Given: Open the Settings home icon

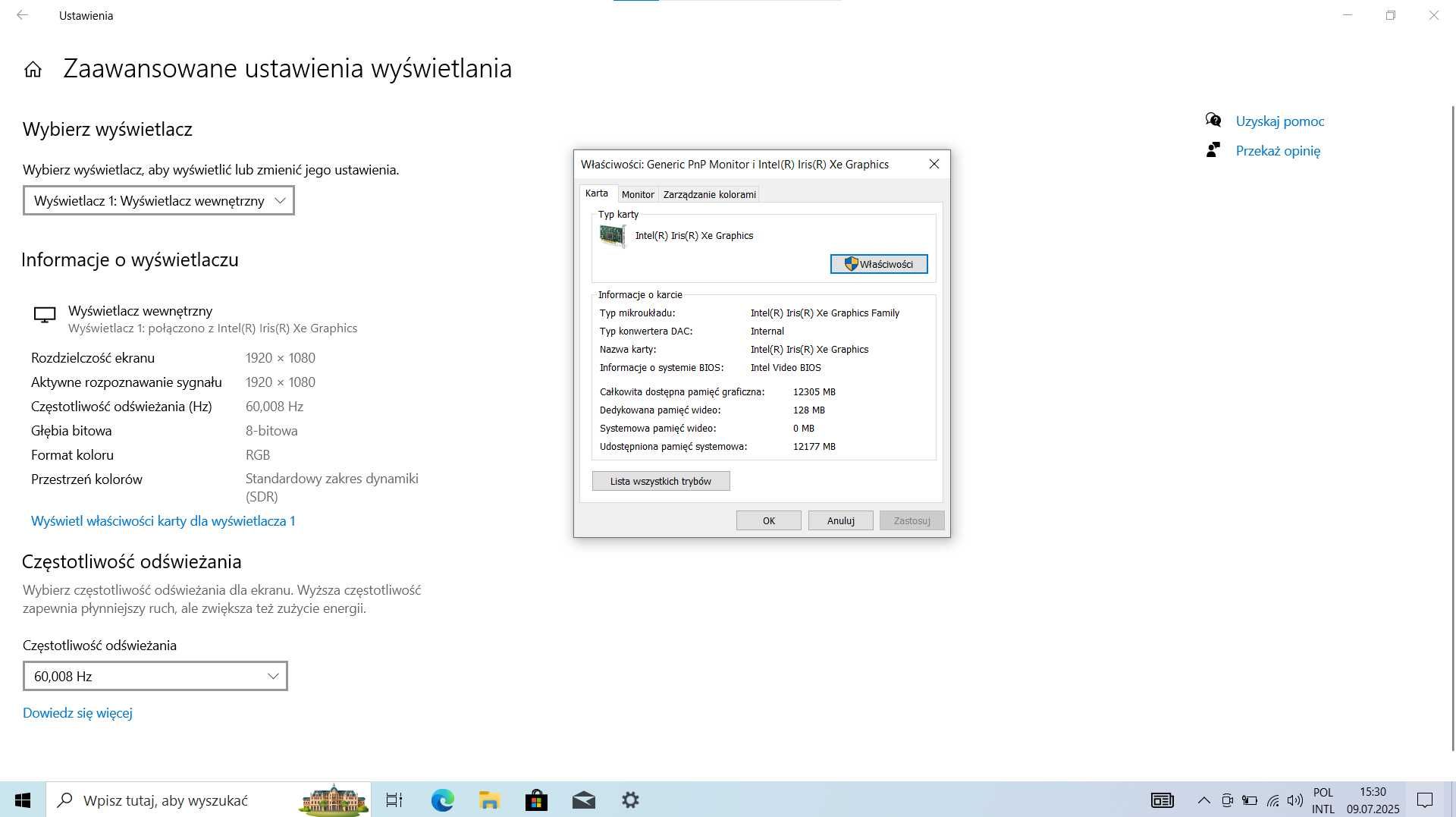Looking at the screenshot, I should coord(33,70).
